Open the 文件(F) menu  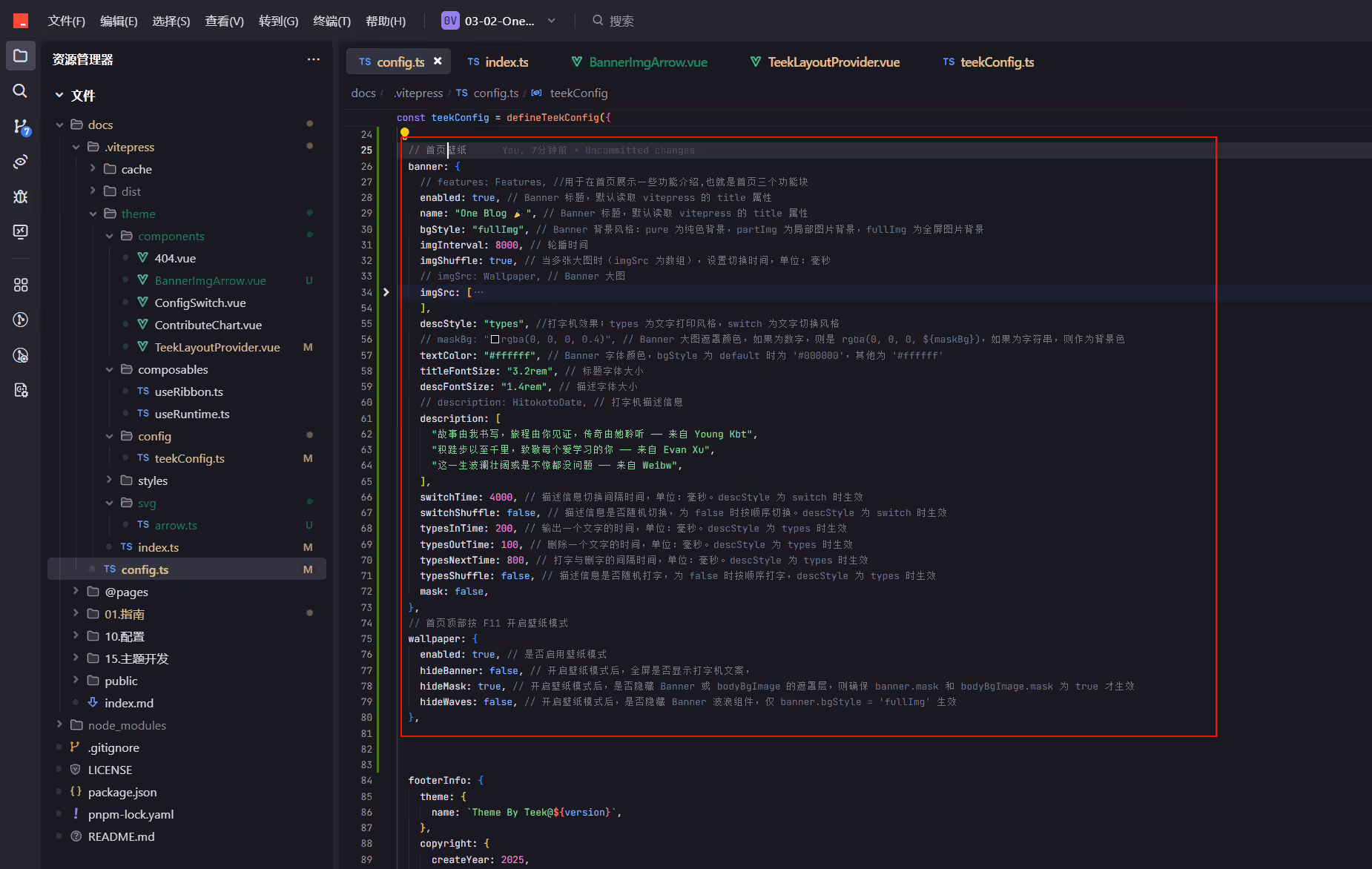coord(66,21)
